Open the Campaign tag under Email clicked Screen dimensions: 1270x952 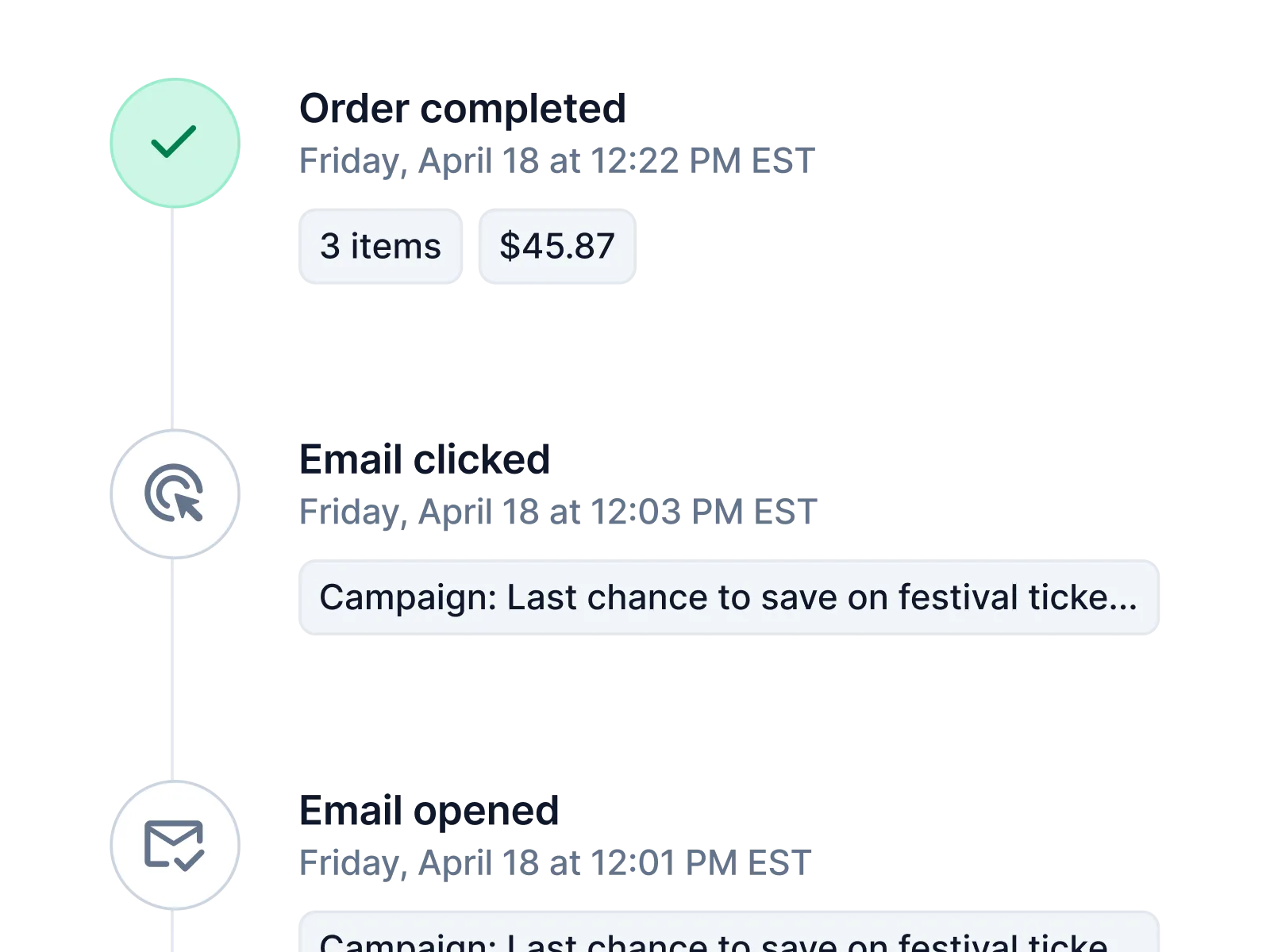(729, 598)
